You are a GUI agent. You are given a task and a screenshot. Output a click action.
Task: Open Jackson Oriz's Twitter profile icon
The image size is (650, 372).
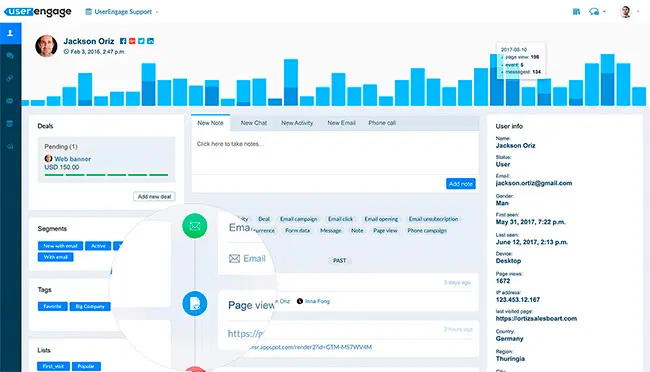click(141, 41)
